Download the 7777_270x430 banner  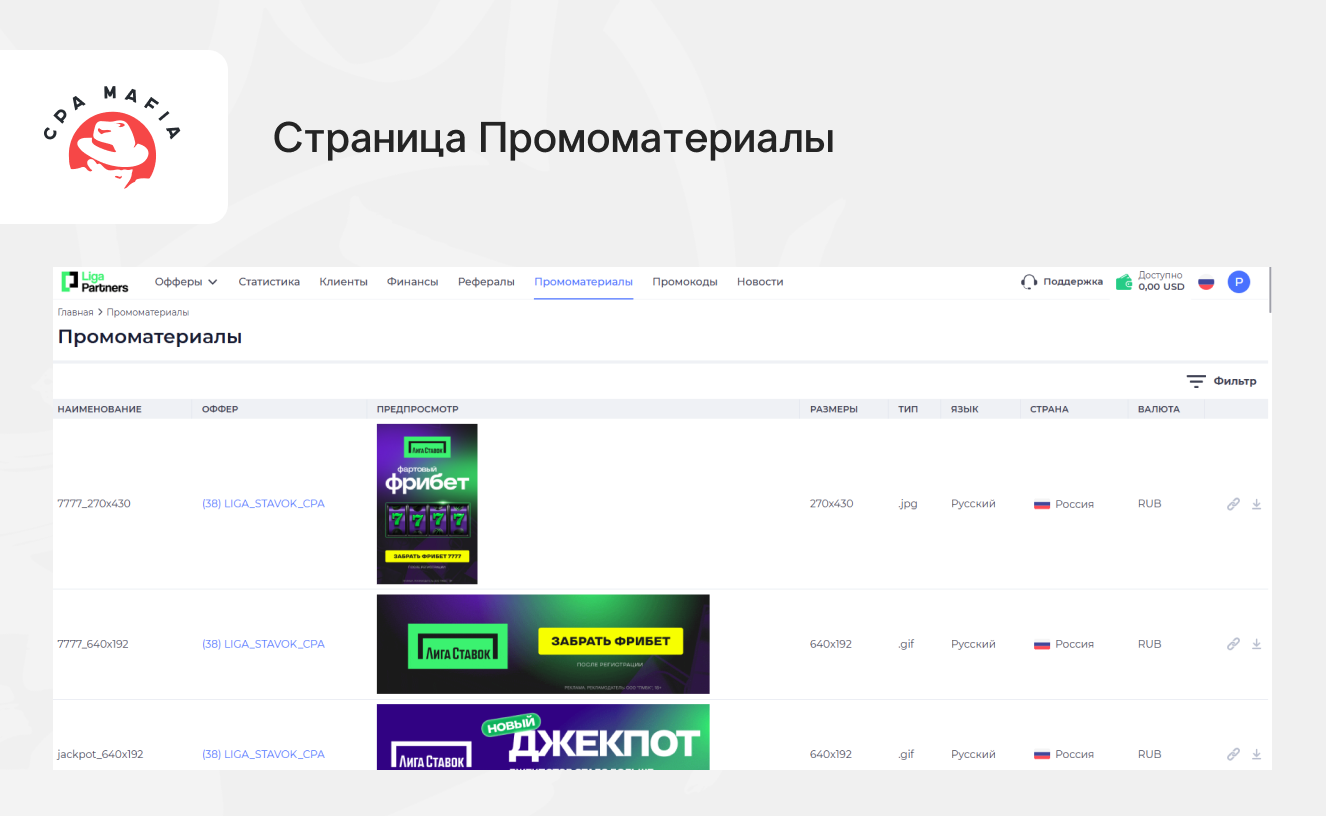(1256, 504)
